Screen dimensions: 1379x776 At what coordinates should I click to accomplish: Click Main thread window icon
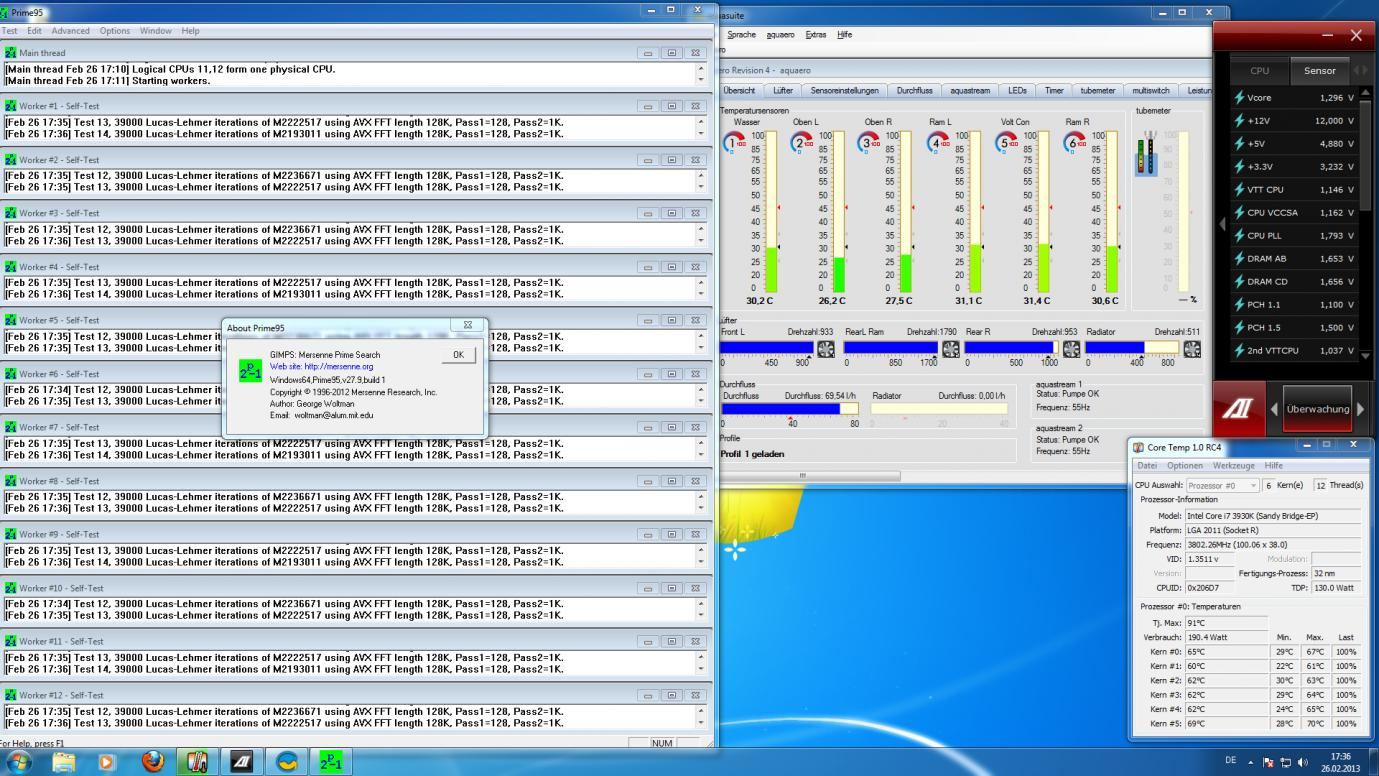[x=11, y=53]
